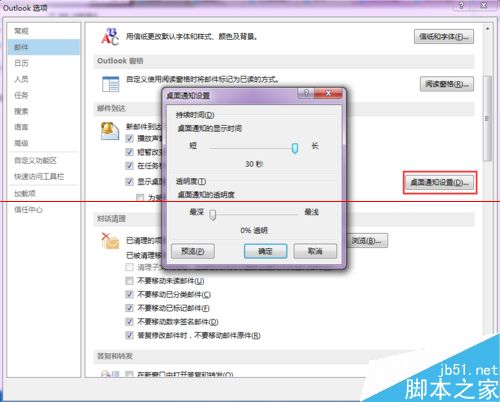500x402 pixels.
Task: Toggle the 在任务栏显示信封图标 checkbox
Action: [129, 166]
